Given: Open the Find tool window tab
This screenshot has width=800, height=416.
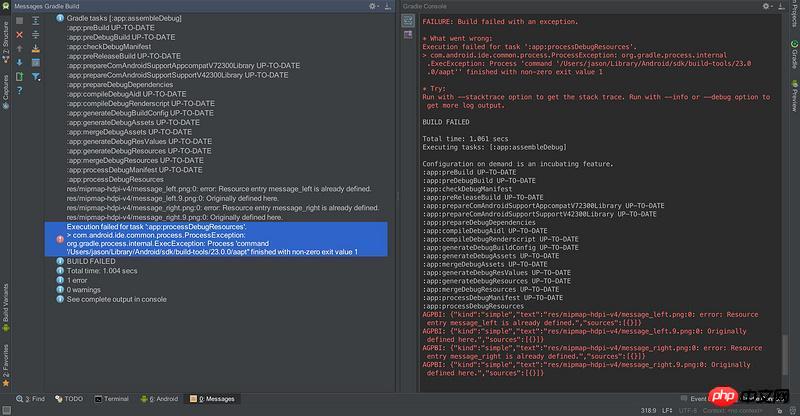Looking at the screenshot, I should pyautogui.click(x=30, y=399).
